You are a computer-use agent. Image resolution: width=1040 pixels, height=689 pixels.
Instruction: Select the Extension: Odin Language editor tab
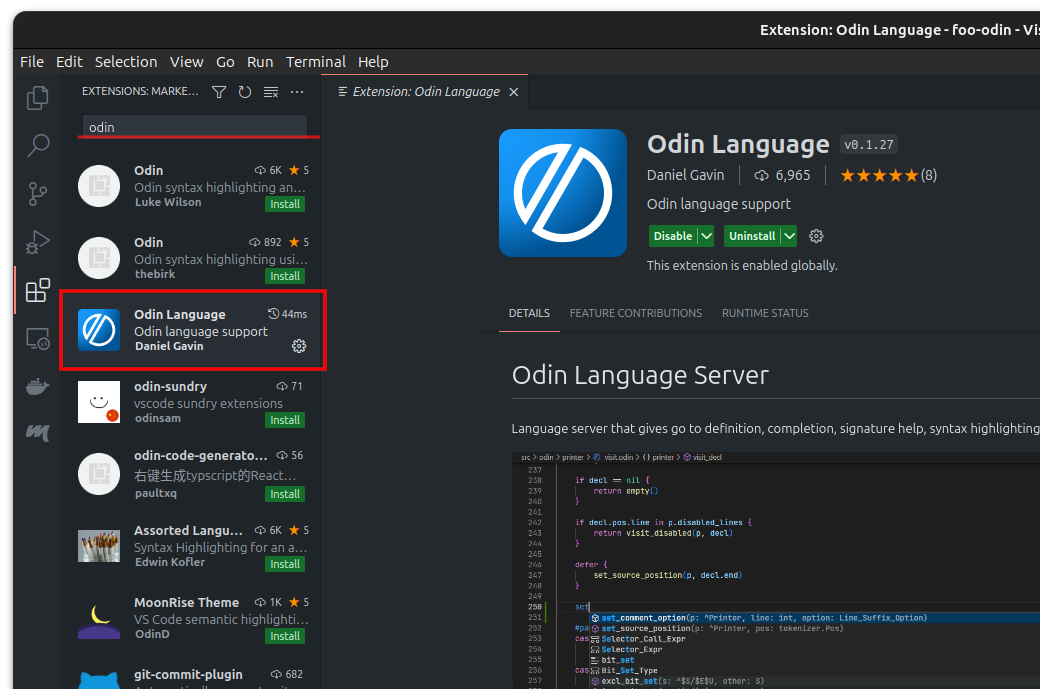425,92
